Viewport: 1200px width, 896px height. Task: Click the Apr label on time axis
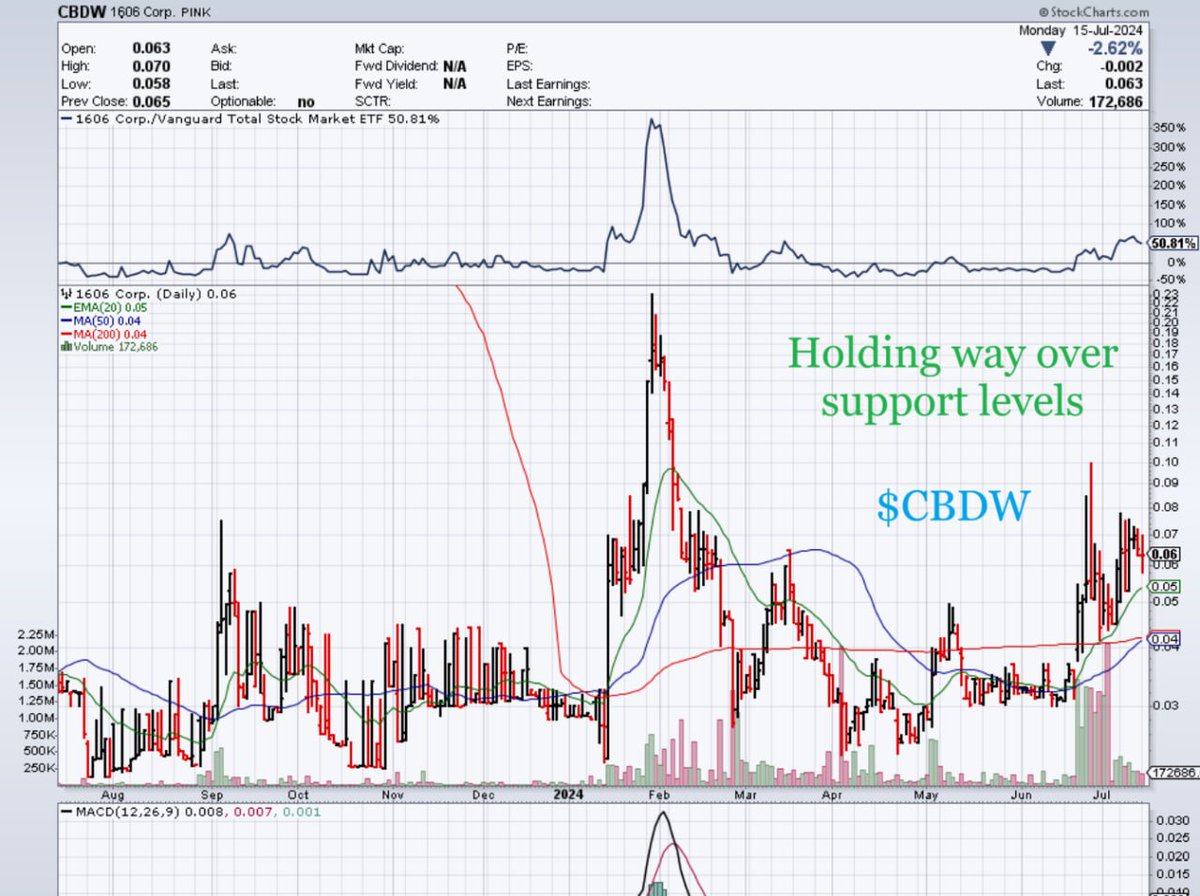tap(831, 795)
